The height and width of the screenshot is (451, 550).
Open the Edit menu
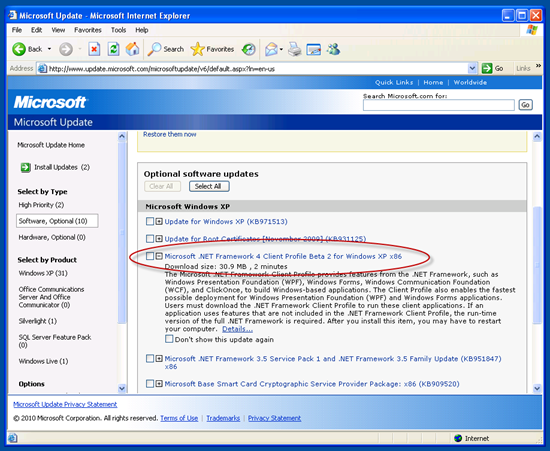coord(36,30)
